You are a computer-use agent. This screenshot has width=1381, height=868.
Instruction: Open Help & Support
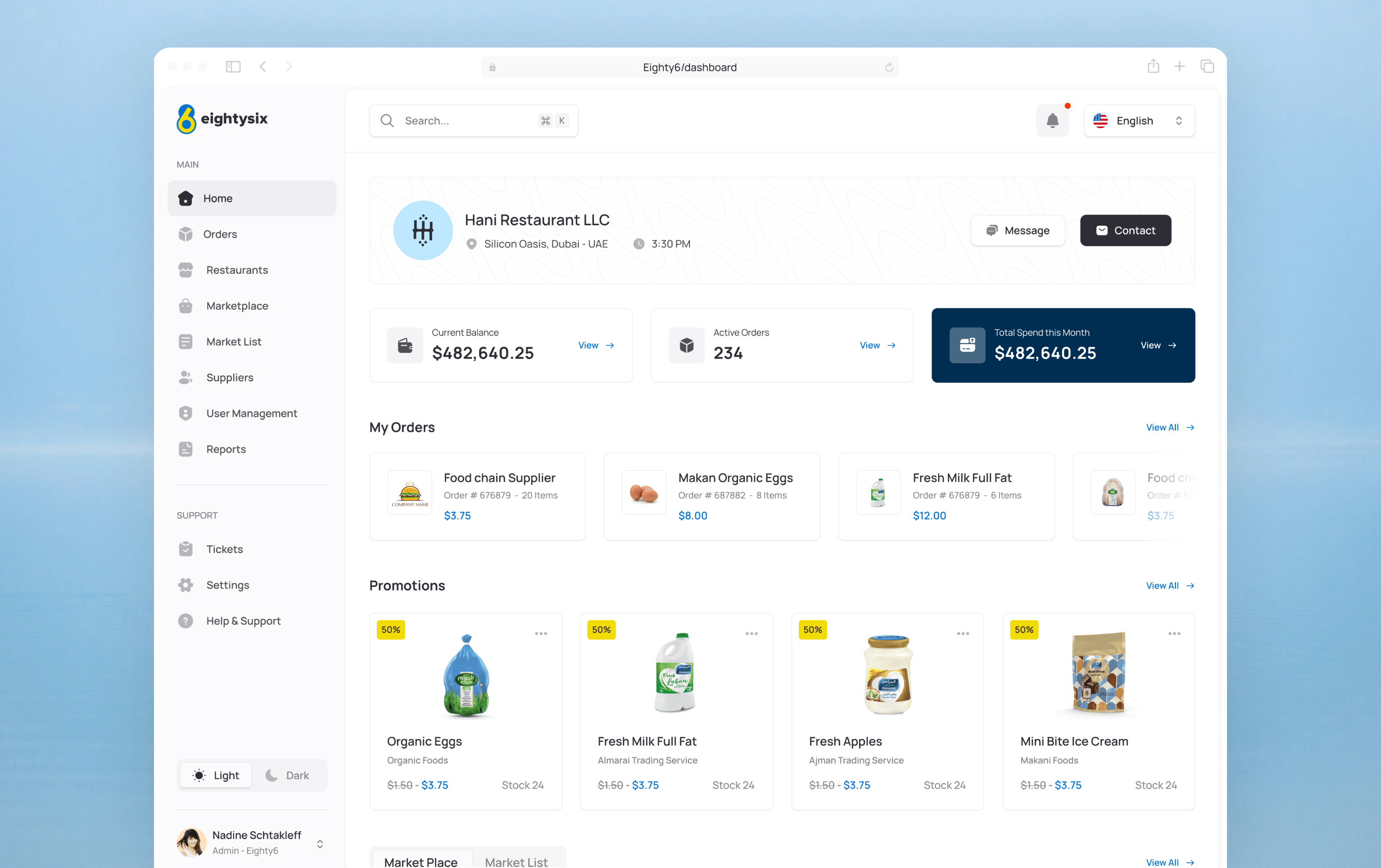pyautogui.click(x=252, y=621)
